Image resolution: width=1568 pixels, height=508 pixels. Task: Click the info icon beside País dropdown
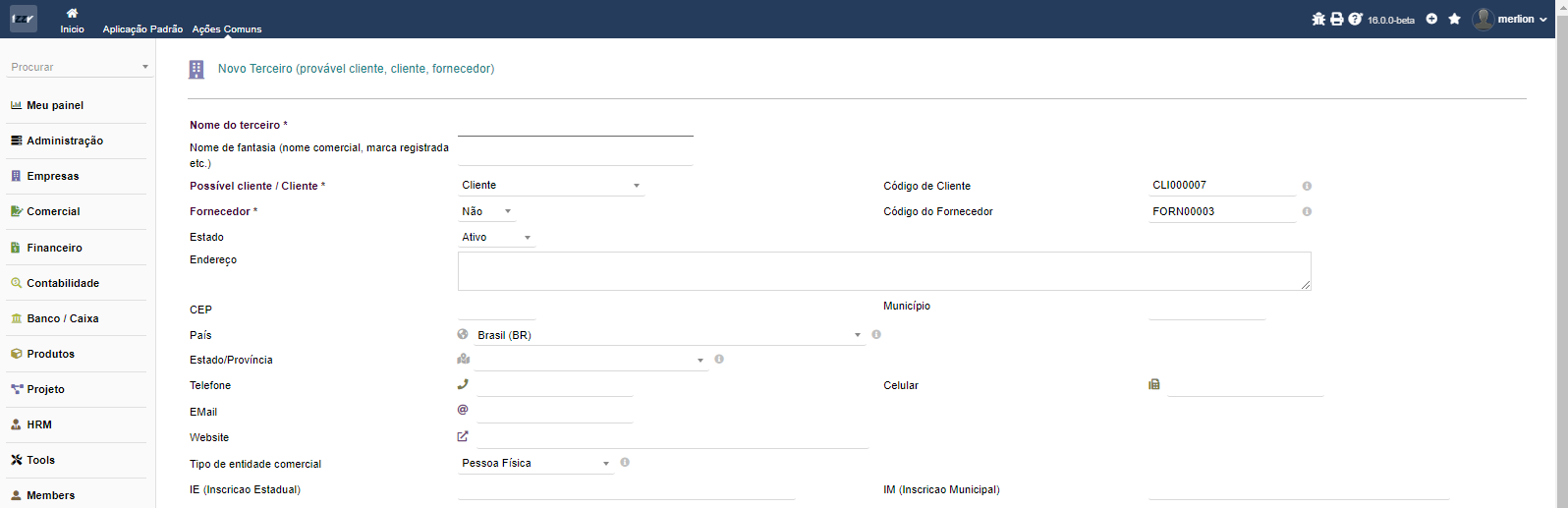click(x=876, y=334)
